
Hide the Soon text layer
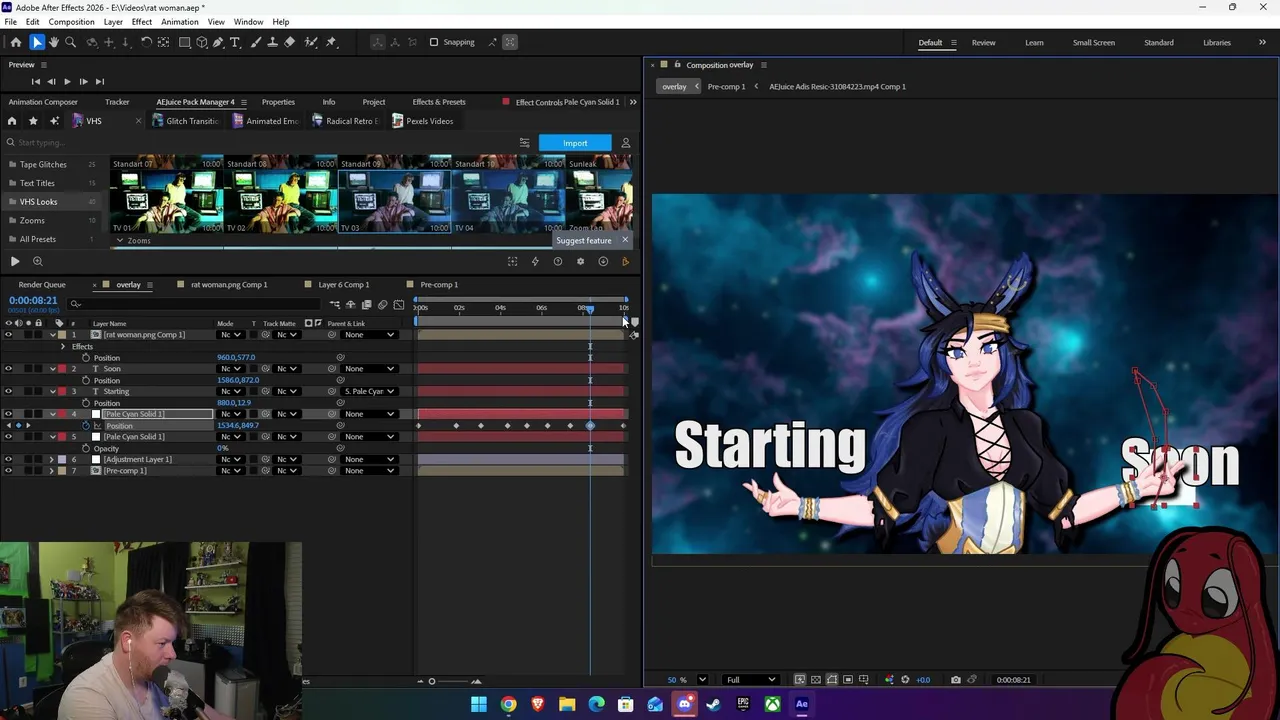tap(8, 369)
